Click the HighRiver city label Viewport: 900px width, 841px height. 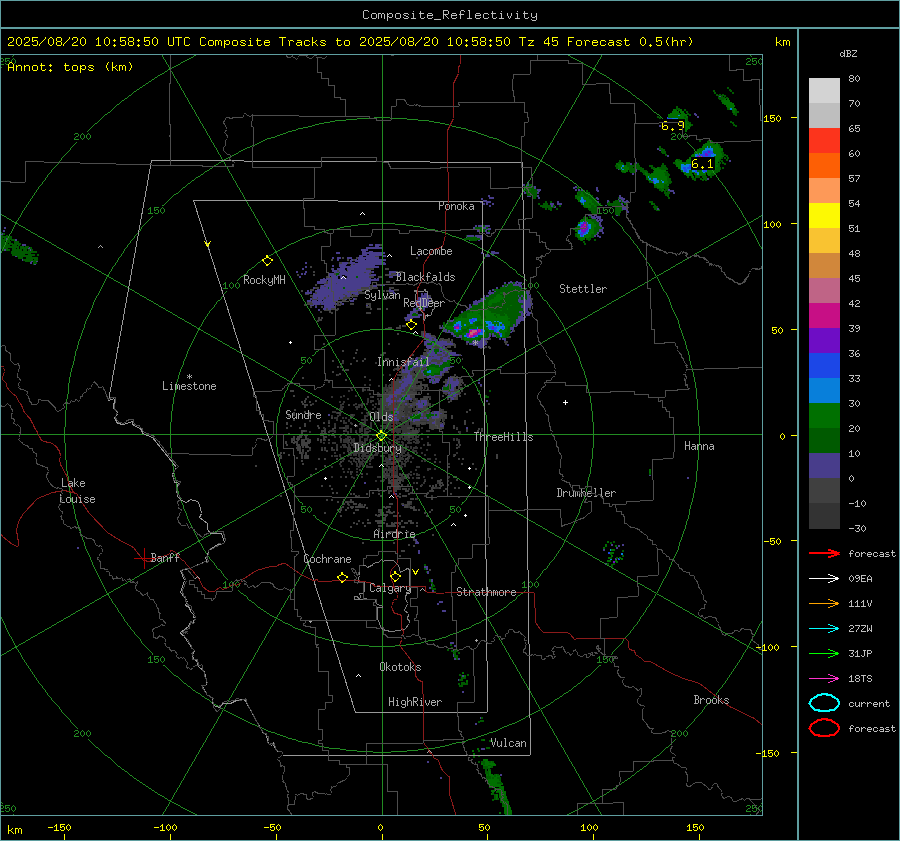tap(415, 702)
